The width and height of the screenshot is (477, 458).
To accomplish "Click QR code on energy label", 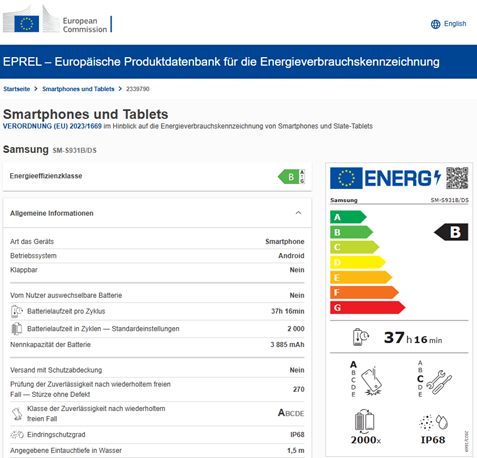I will [x=457, y=178].
